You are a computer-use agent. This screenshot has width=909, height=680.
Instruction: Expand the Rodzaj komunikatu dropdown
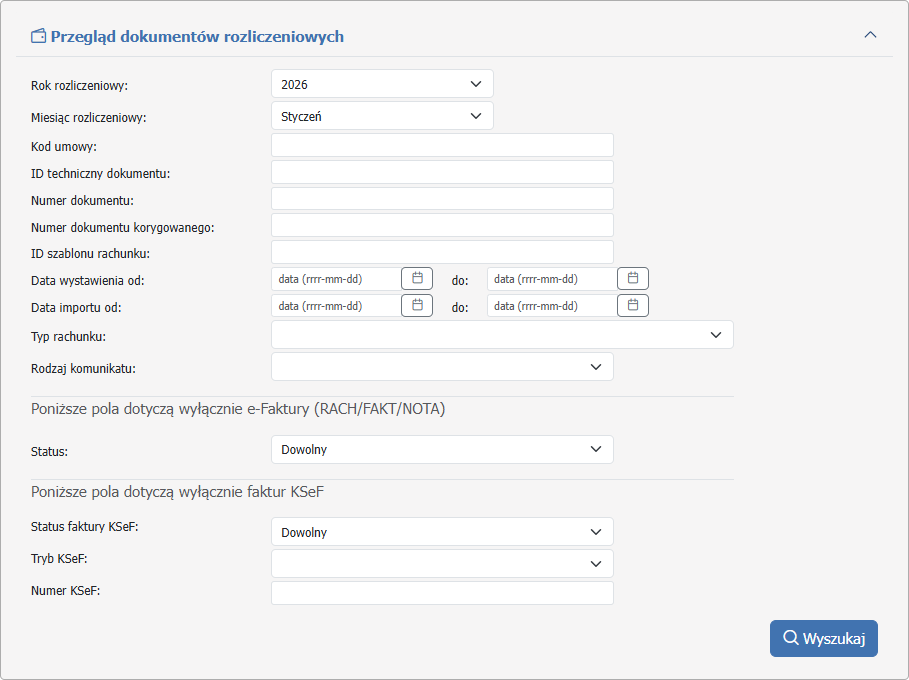click(x=442, y=367)
